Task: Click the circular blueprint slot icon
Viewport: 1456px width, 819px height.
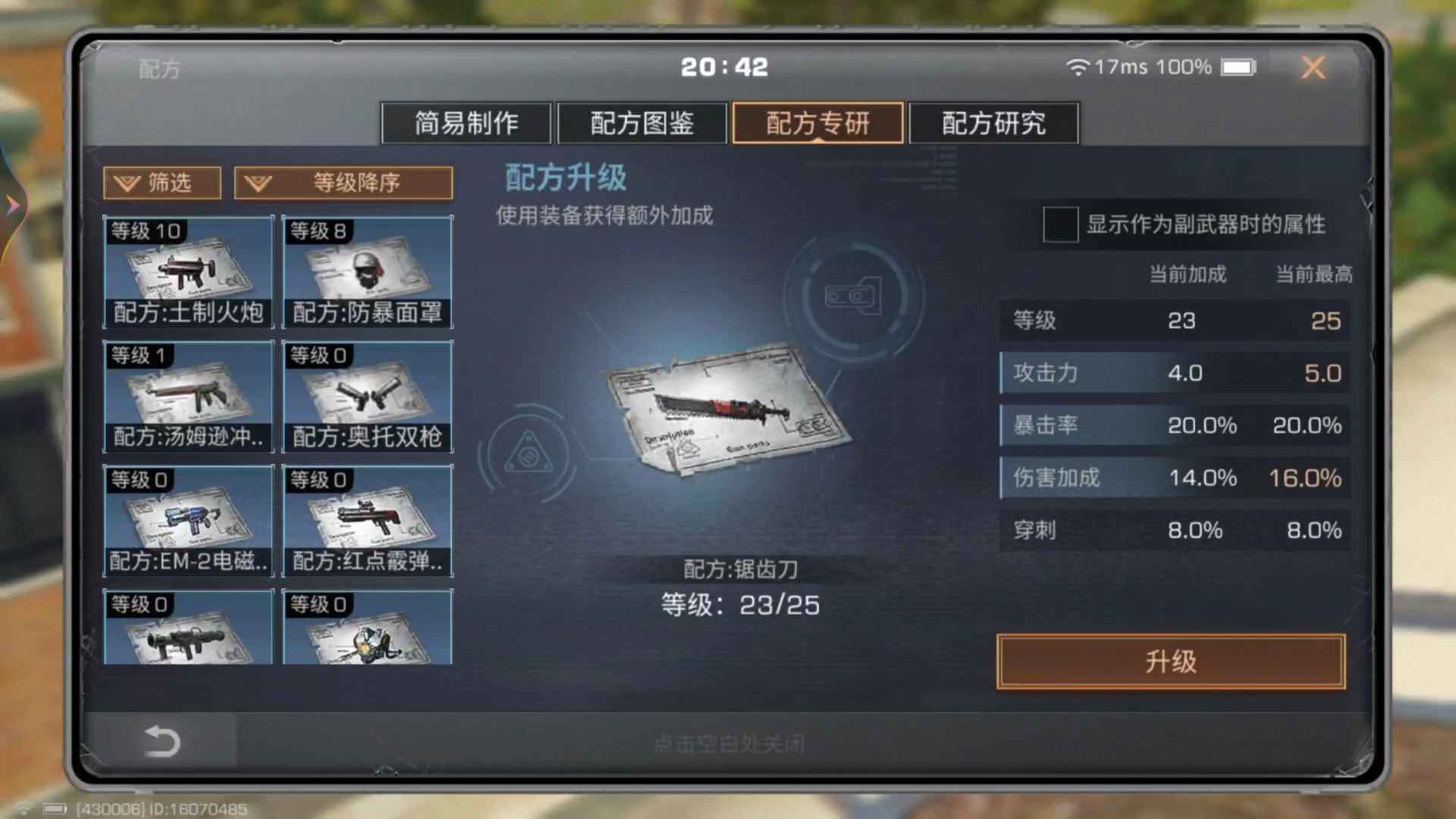Action: 853,297
